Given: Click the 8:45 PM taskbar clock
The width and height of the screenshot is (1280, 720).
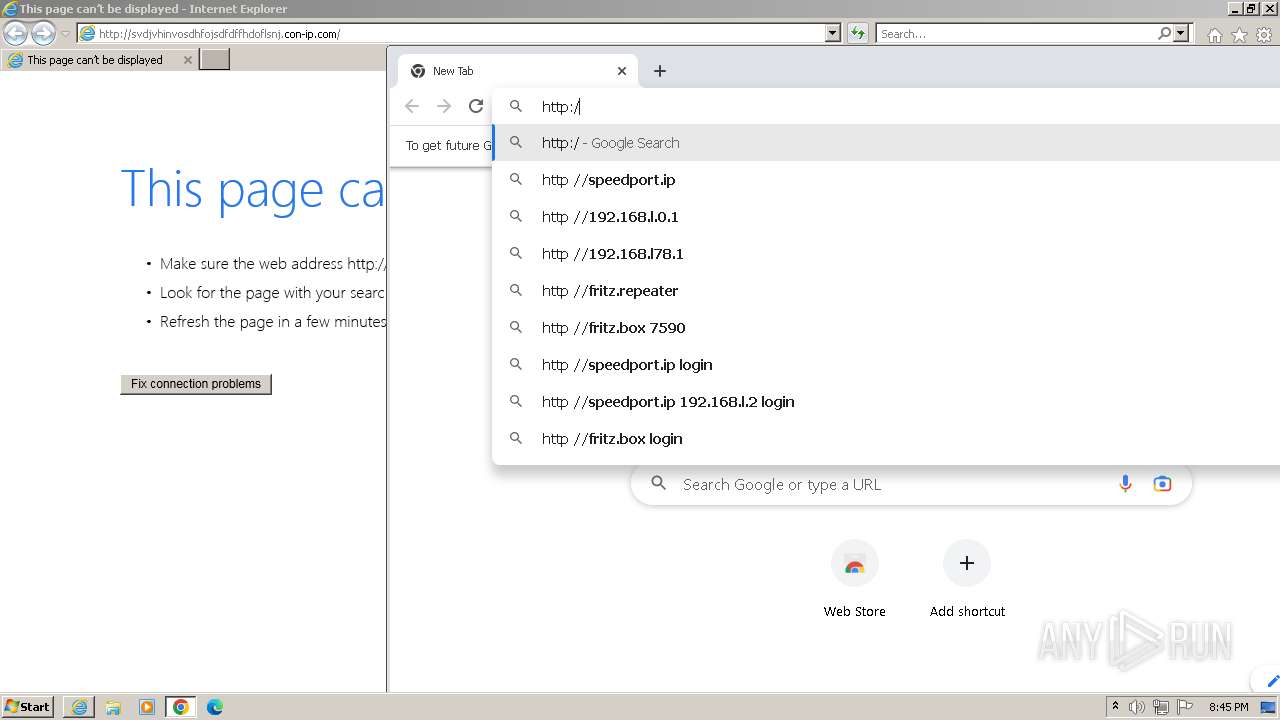Looking at the screenshot, I should (x=1229, y=707).
